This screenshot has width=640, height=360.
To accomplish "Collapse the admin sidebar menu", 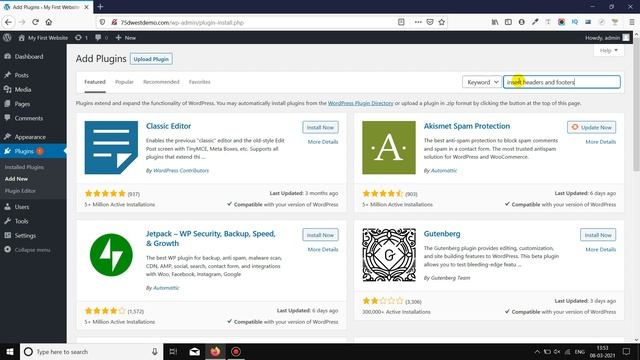I will pos(28,250).
